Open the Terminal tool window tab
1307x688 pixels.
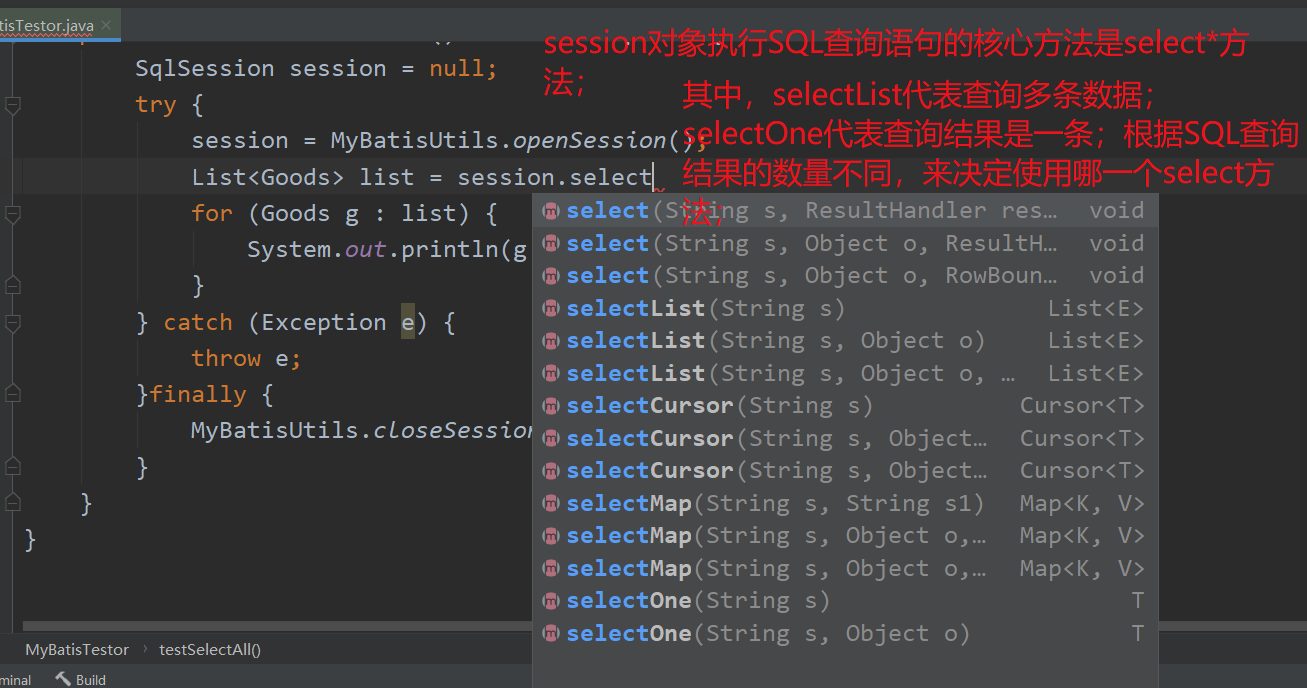tap(15, 679)
